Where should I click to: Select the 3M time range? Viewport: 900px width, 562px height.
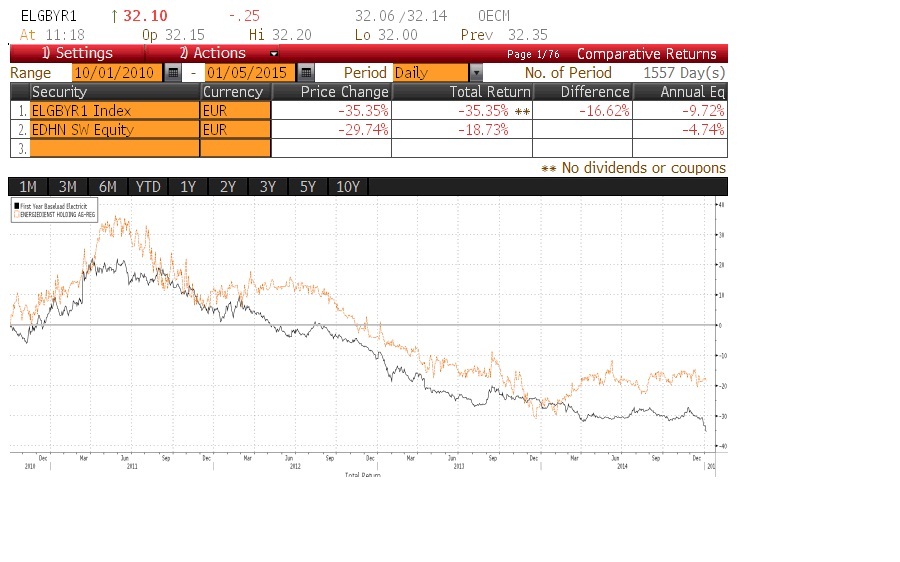[x=68, y=187]
